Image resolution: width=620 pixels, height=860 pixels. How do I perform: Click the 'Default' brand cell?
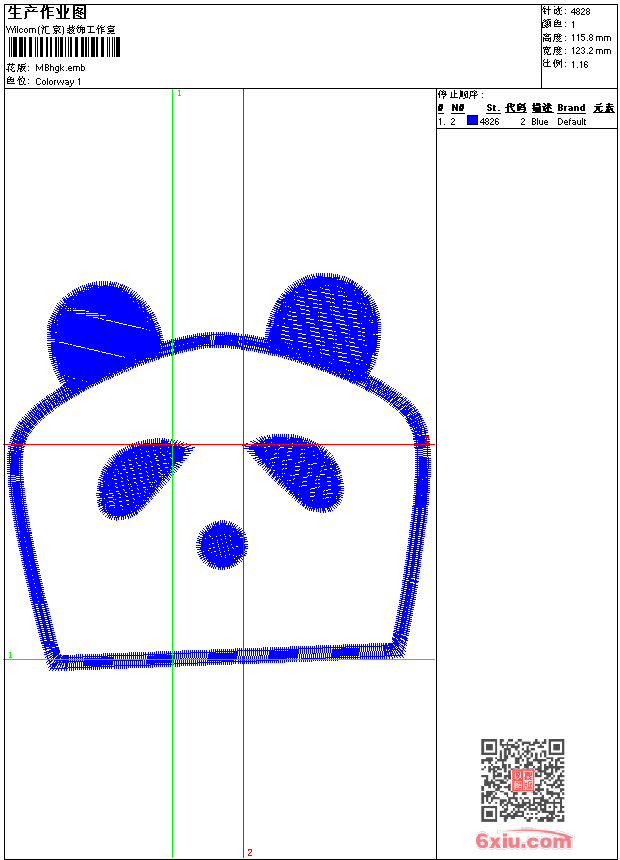[x=572, y=122]
